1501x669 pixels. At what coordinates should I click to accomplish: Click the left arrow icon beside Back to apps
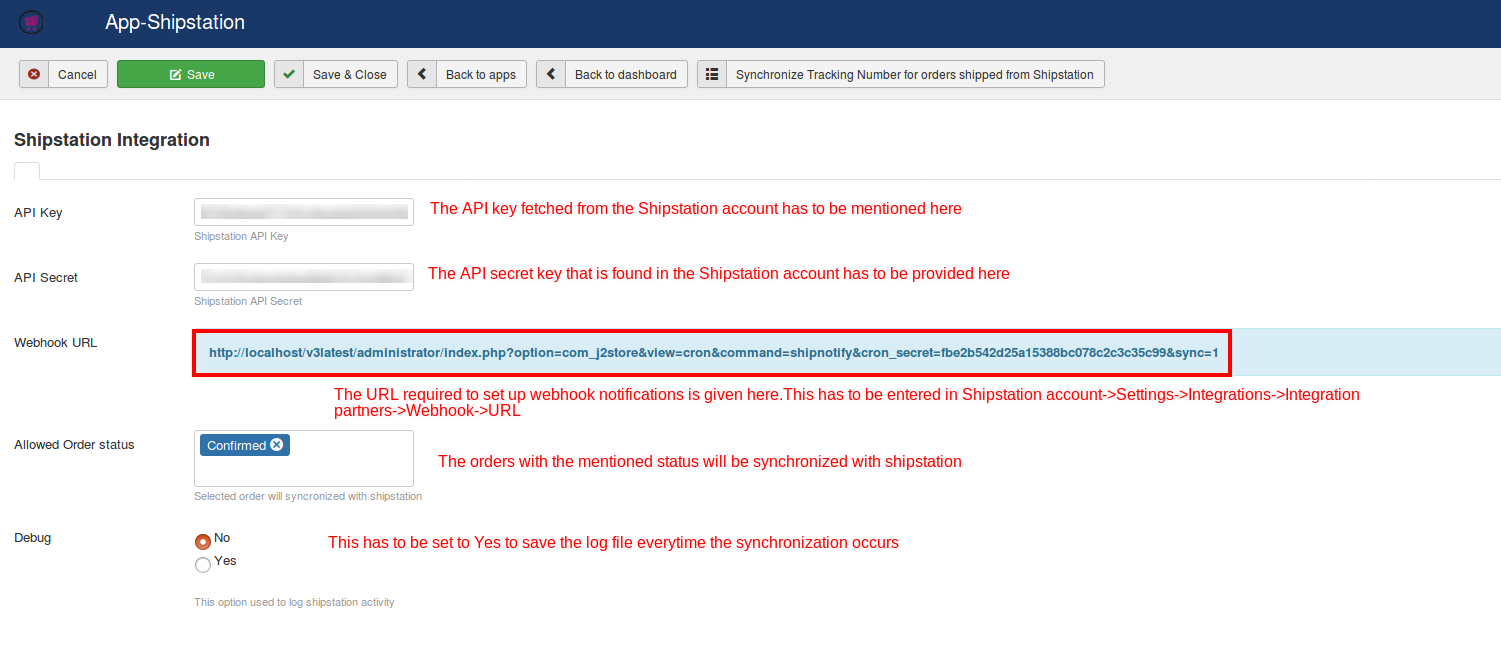[422, 75]
